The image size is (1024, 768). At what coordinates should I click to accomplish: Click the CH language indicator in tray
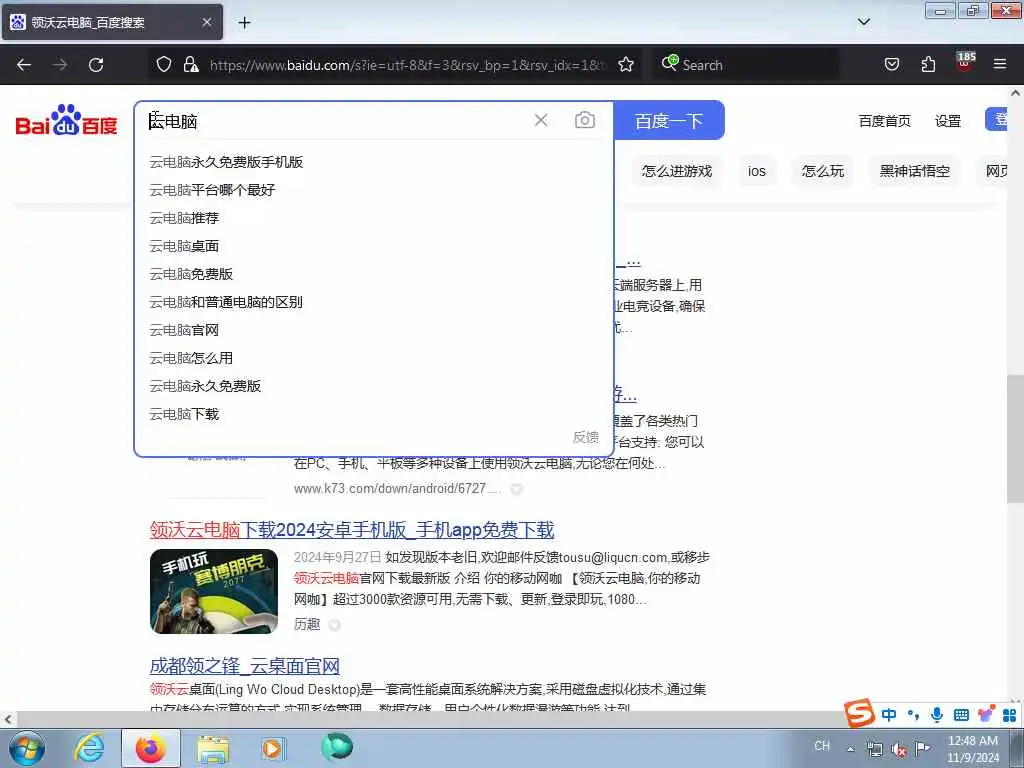(x=822, y=746)
